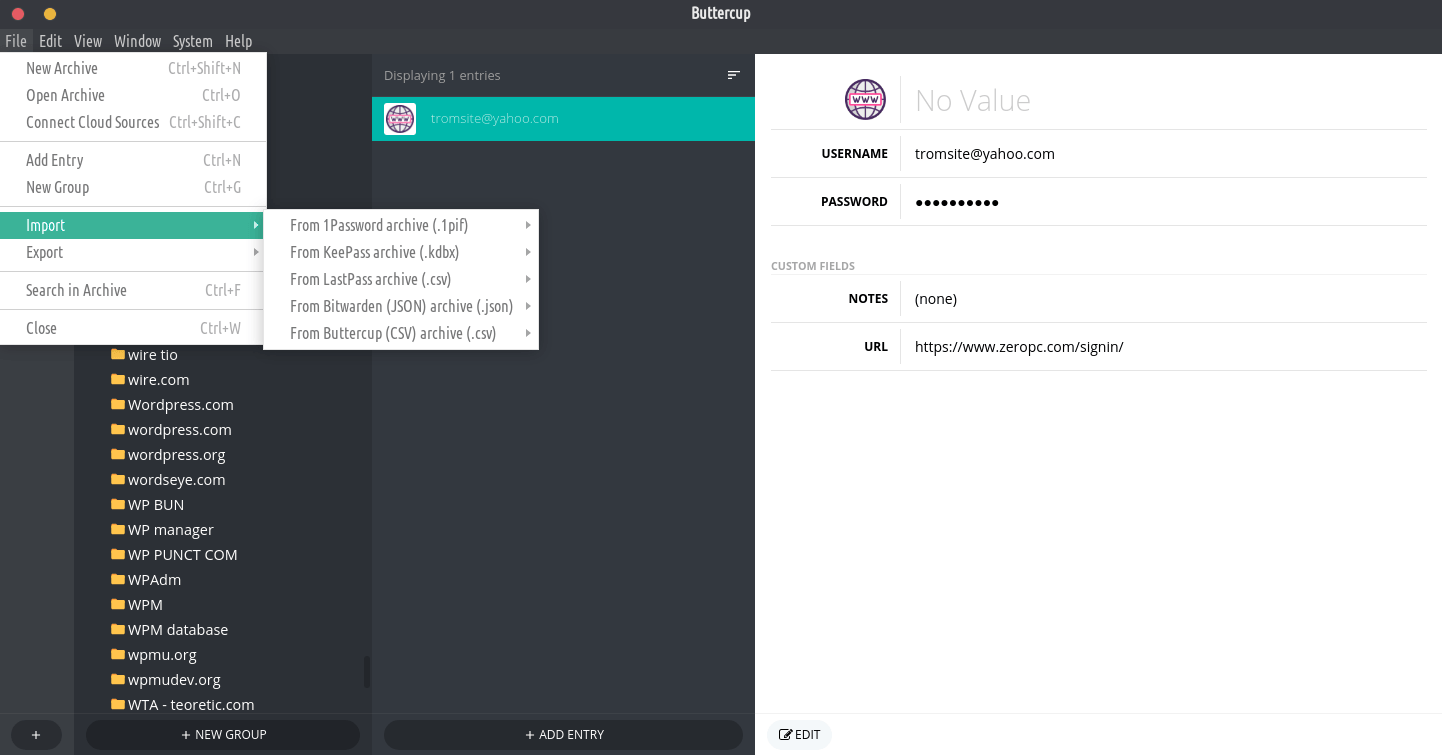Screen dimensions: 1442x755
Task: Select From Bitwarden (JSON) archive option
Action: click(x=400, y=307)
